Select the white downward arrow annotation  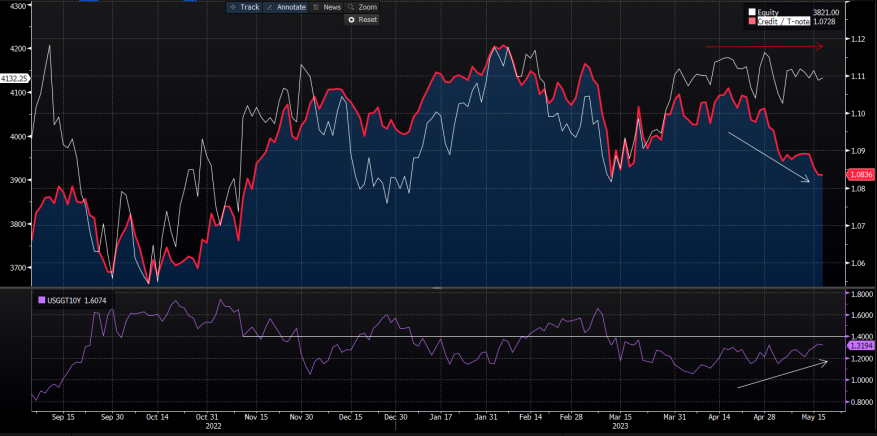coord(768,157)
